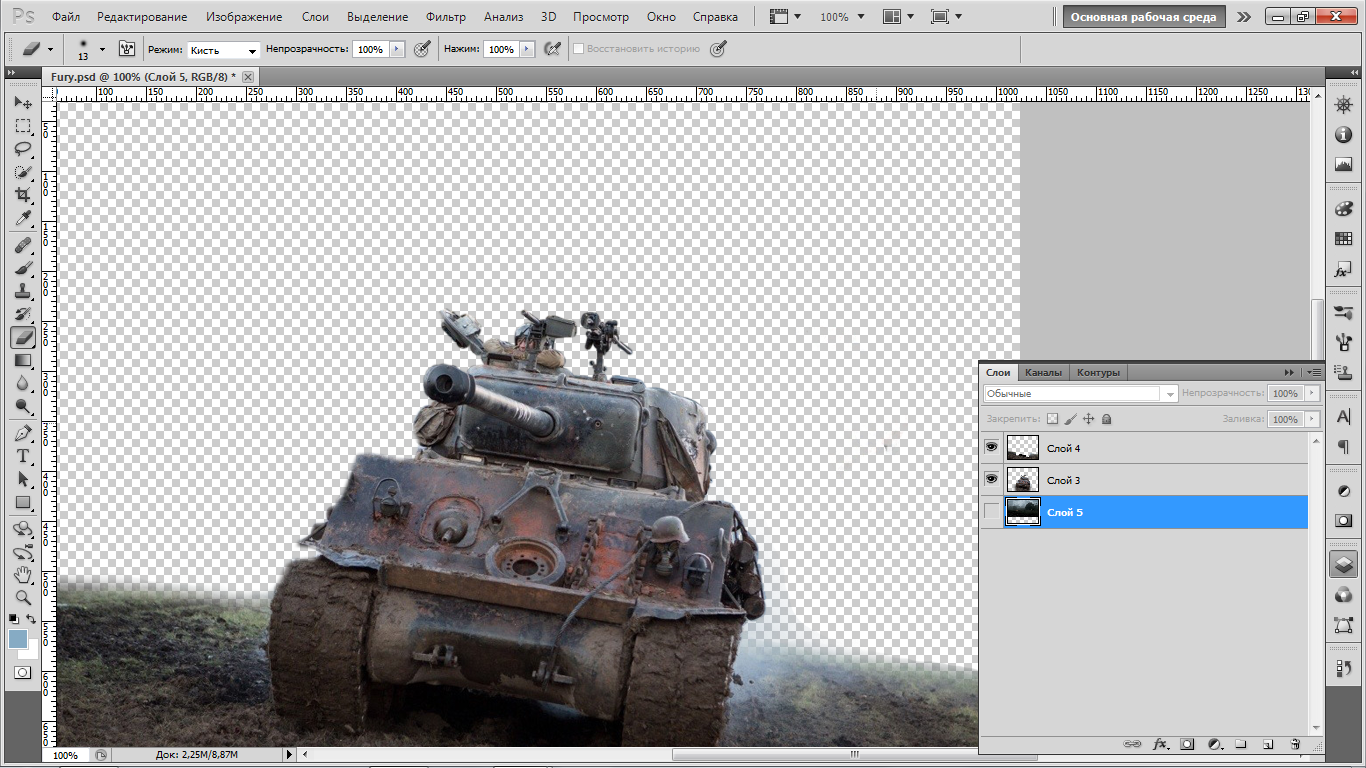The height and width of the screenshot is (768, 1366).
Task: Select the Horizontal Type tool
Action: point(23,456)
